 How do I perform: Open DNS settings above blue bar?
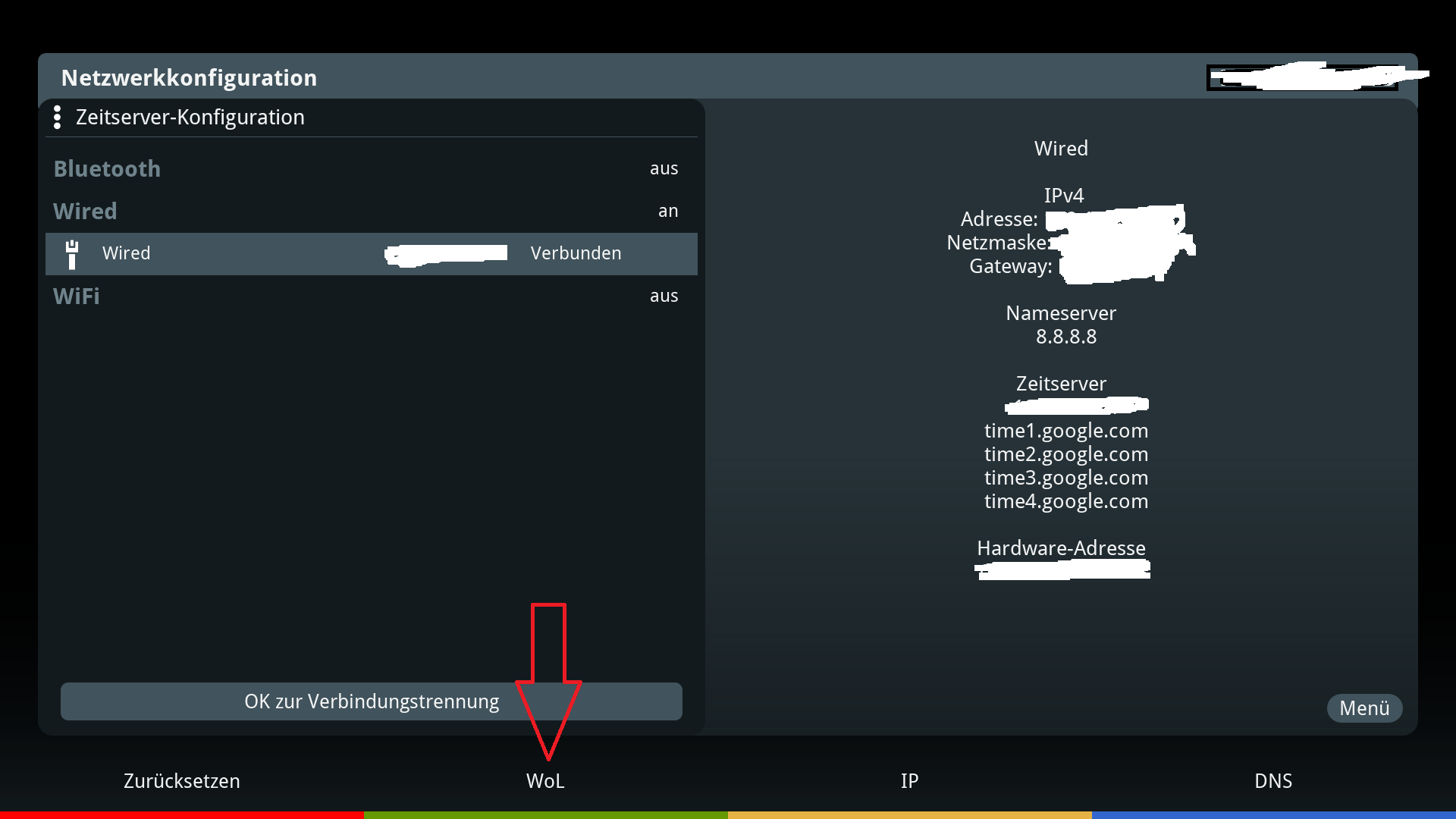click(1273, 781)
